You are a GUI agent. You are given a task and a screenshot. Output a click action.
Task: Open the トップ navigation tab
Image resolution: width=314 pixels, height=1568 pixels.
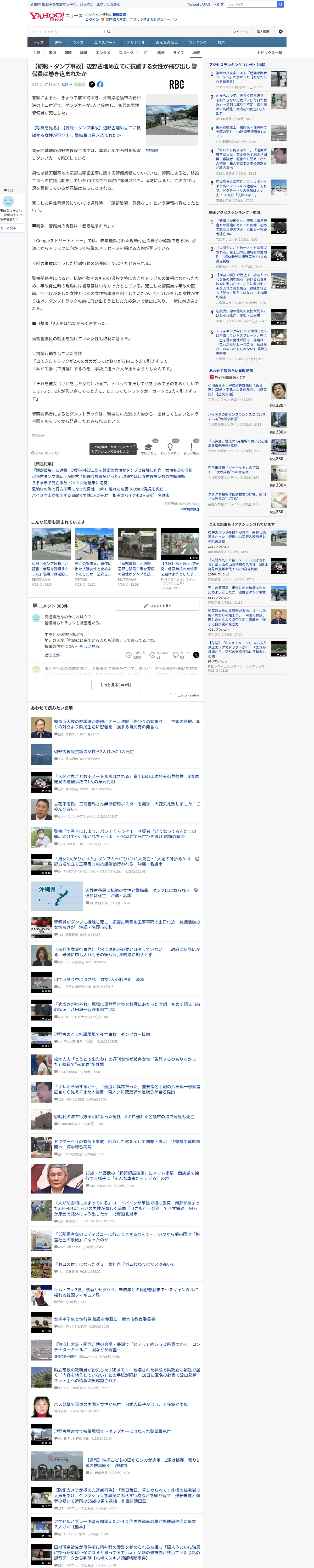(x=38, y=43)
